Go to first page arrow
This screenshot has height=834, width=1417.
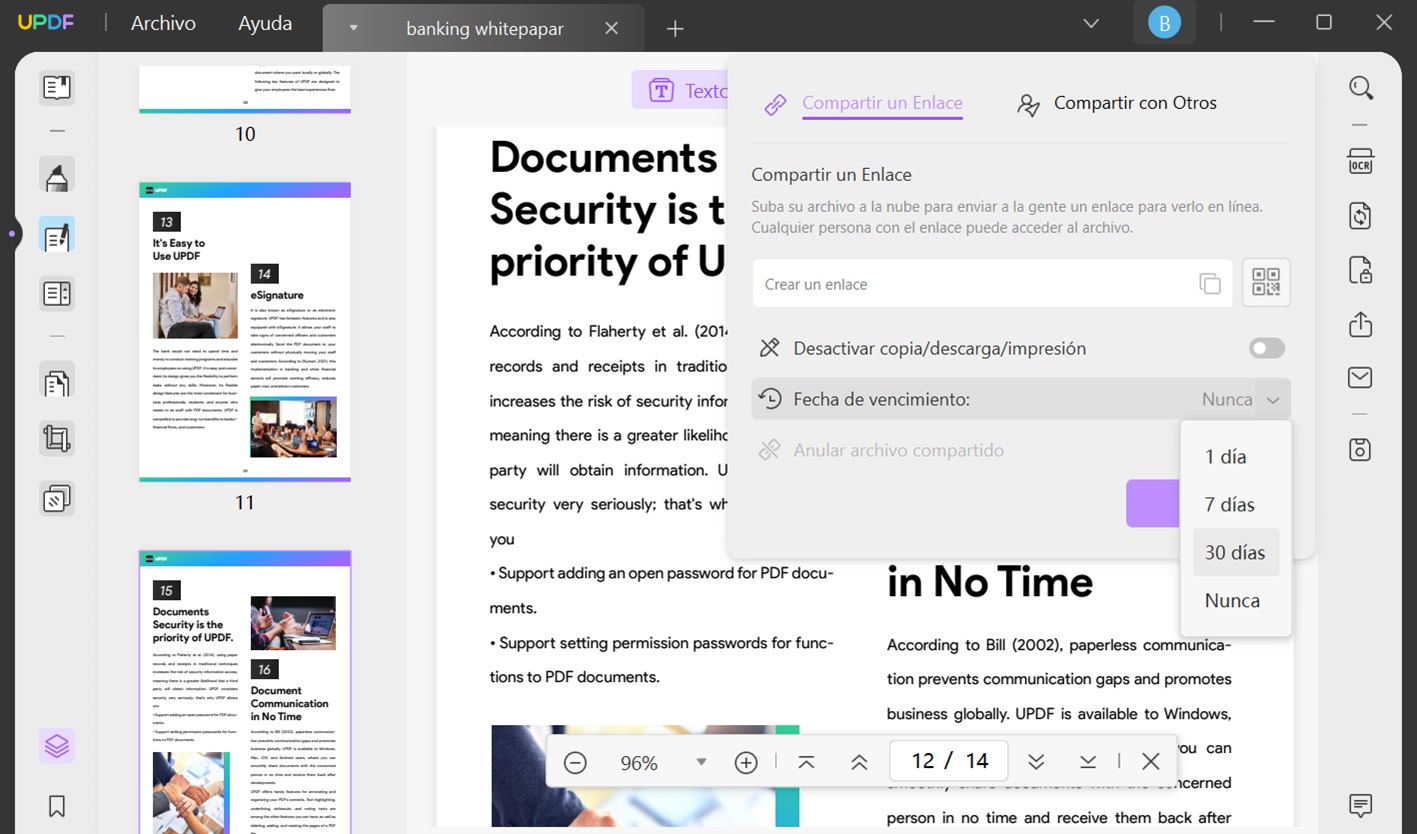coord(806,762)
